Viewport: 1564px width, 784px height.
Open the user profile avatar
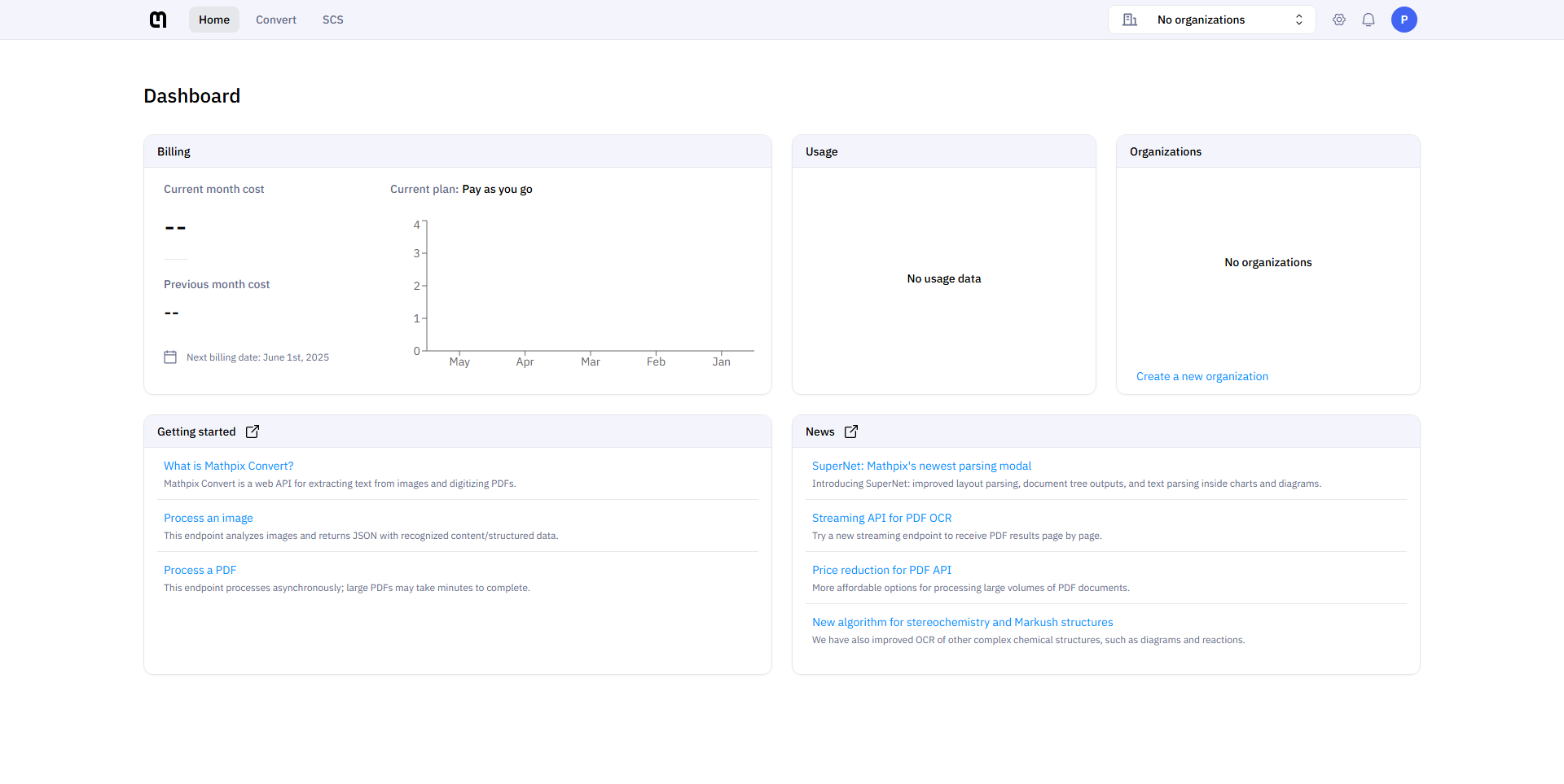[x=1404, y=20]
